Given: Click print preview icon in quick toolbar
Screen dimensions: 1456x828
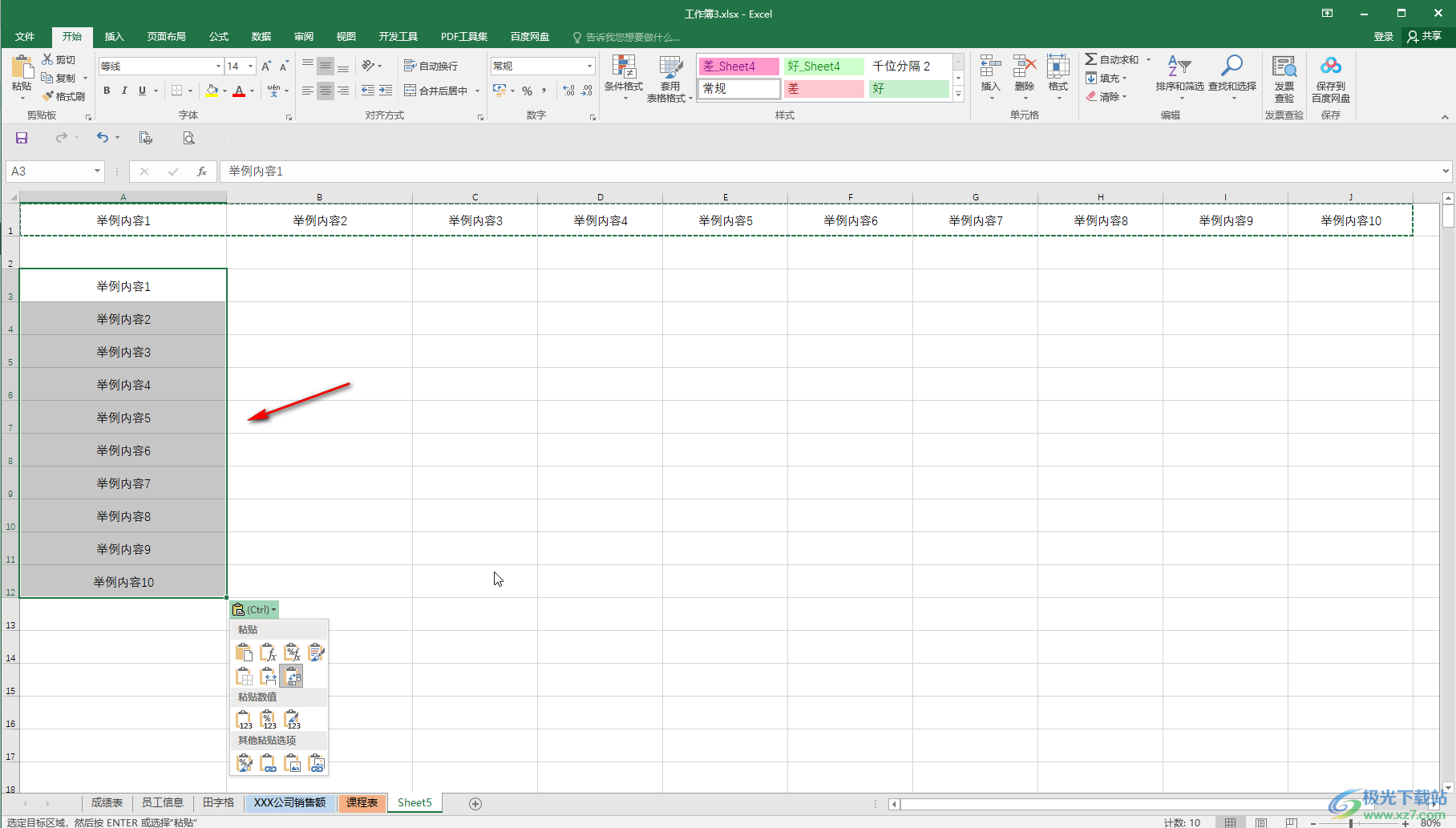Looking at the screenshot, I should [x=188, y=138].
